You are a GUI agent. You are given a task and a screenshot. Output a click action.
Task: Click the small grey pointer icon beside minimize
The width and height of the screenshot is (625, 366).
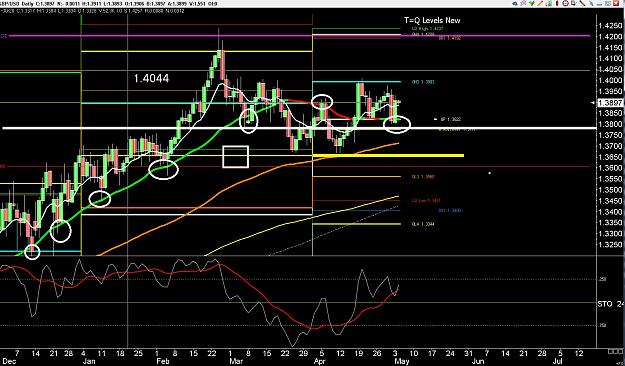[591, 4]
